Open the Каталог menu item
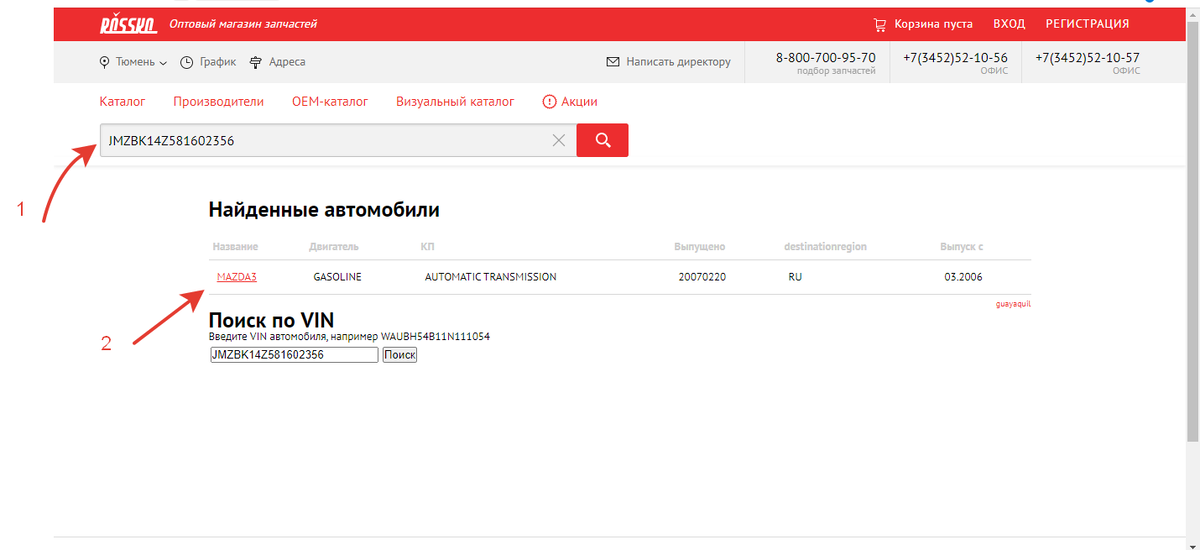The width and height of the screenshot is (1200, 550). pyautogui.click(x=123, y=101)
